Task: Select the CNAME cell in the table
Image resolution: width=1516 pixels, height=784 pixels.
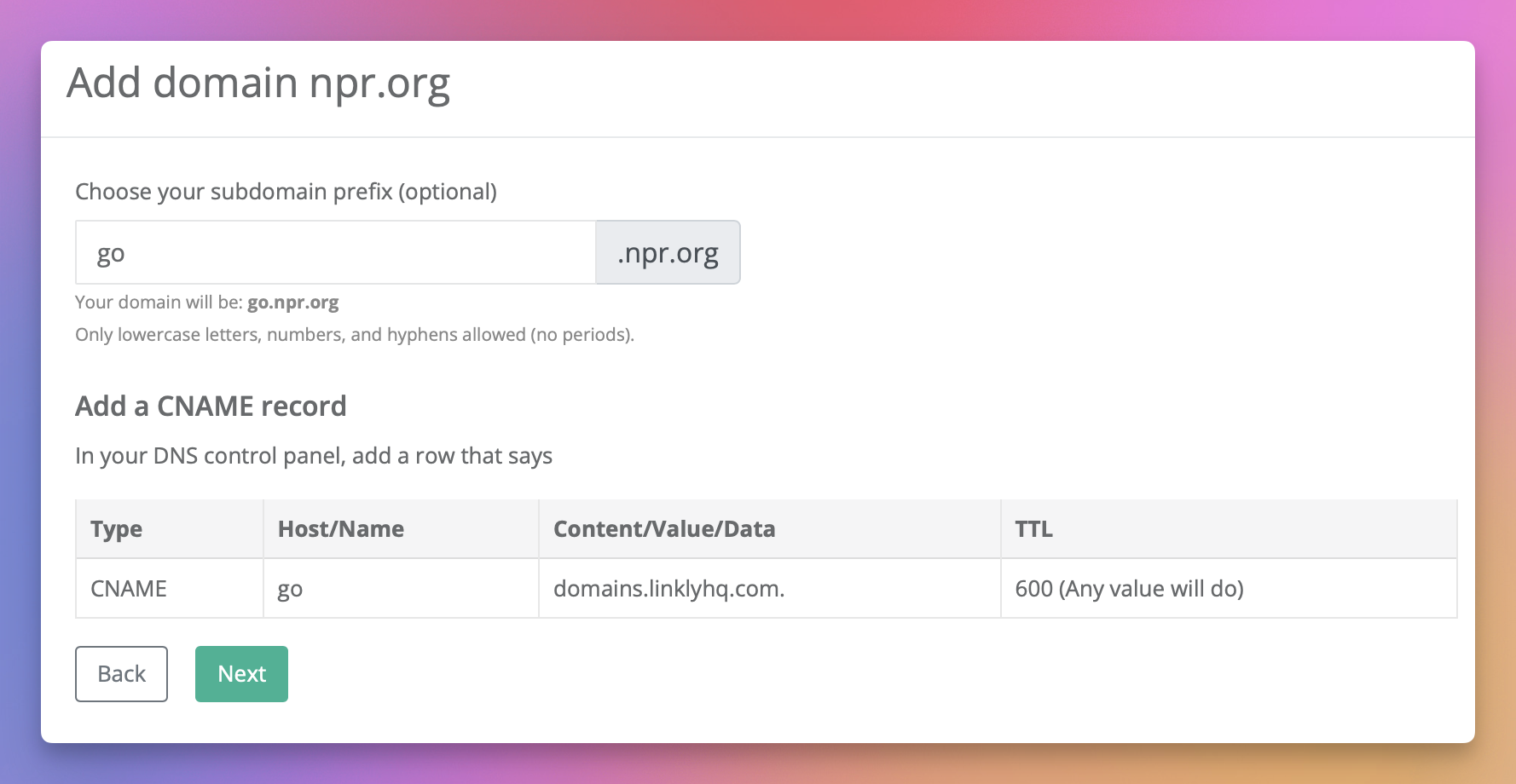Action: [129, 589]
